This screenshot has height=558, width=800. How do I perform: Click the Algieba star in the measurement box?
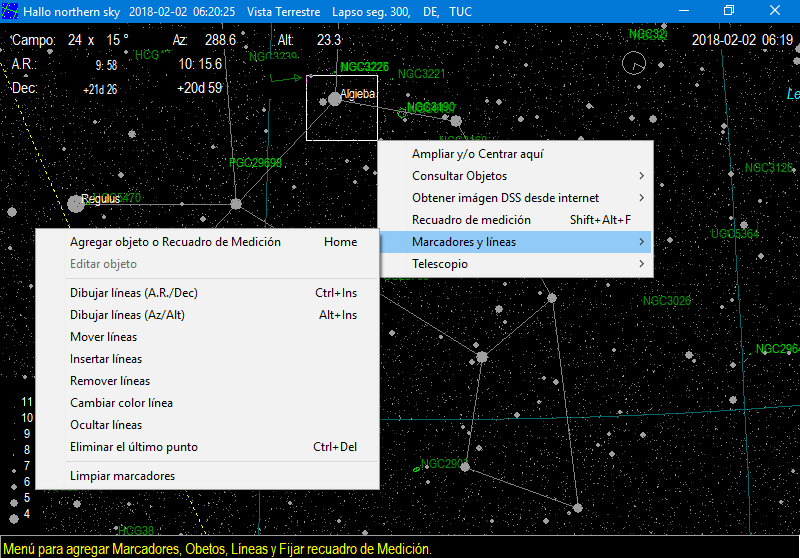tap(335, 99)
